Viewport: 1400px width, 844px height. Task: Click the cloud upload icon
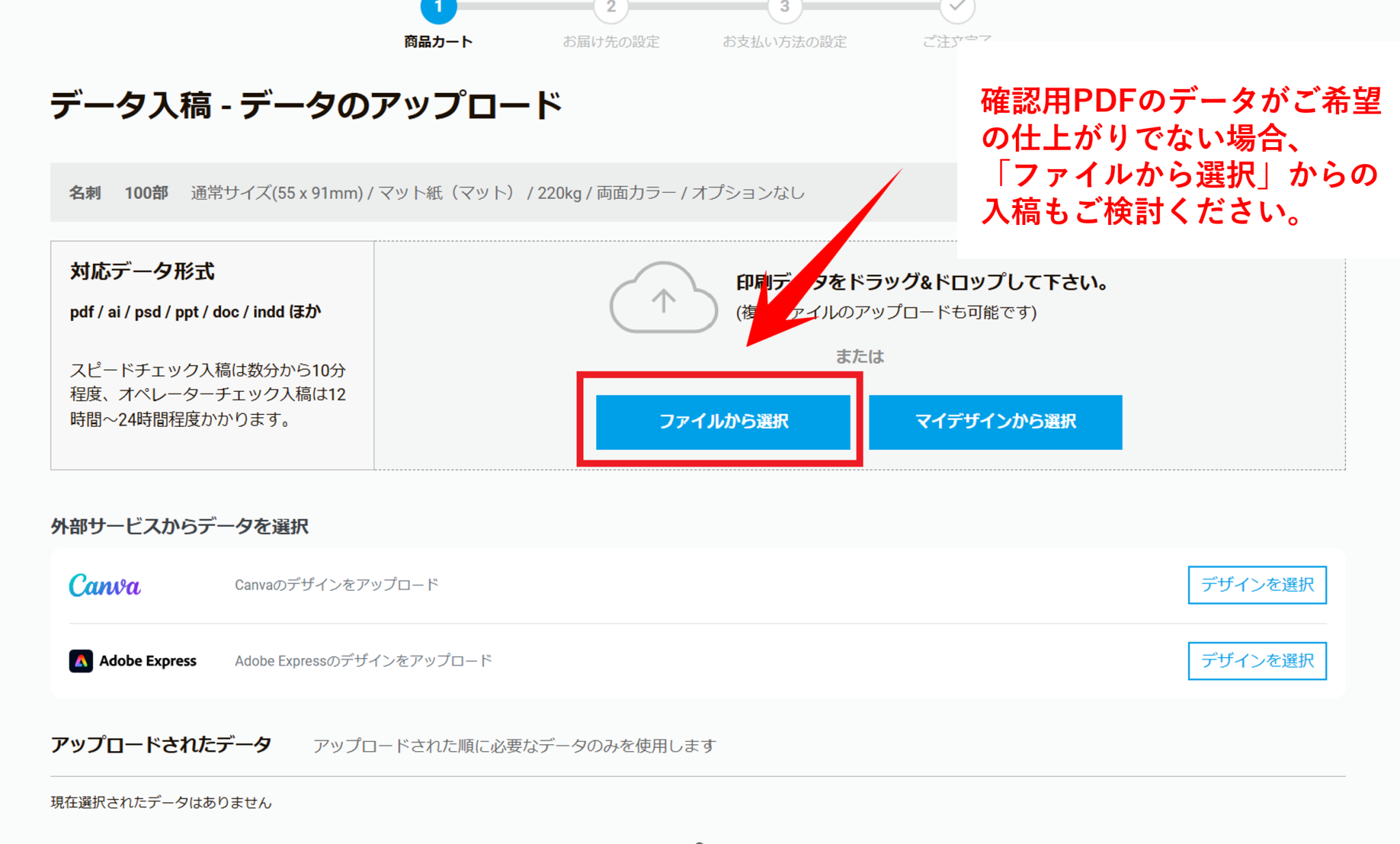(x=663, y=299)
